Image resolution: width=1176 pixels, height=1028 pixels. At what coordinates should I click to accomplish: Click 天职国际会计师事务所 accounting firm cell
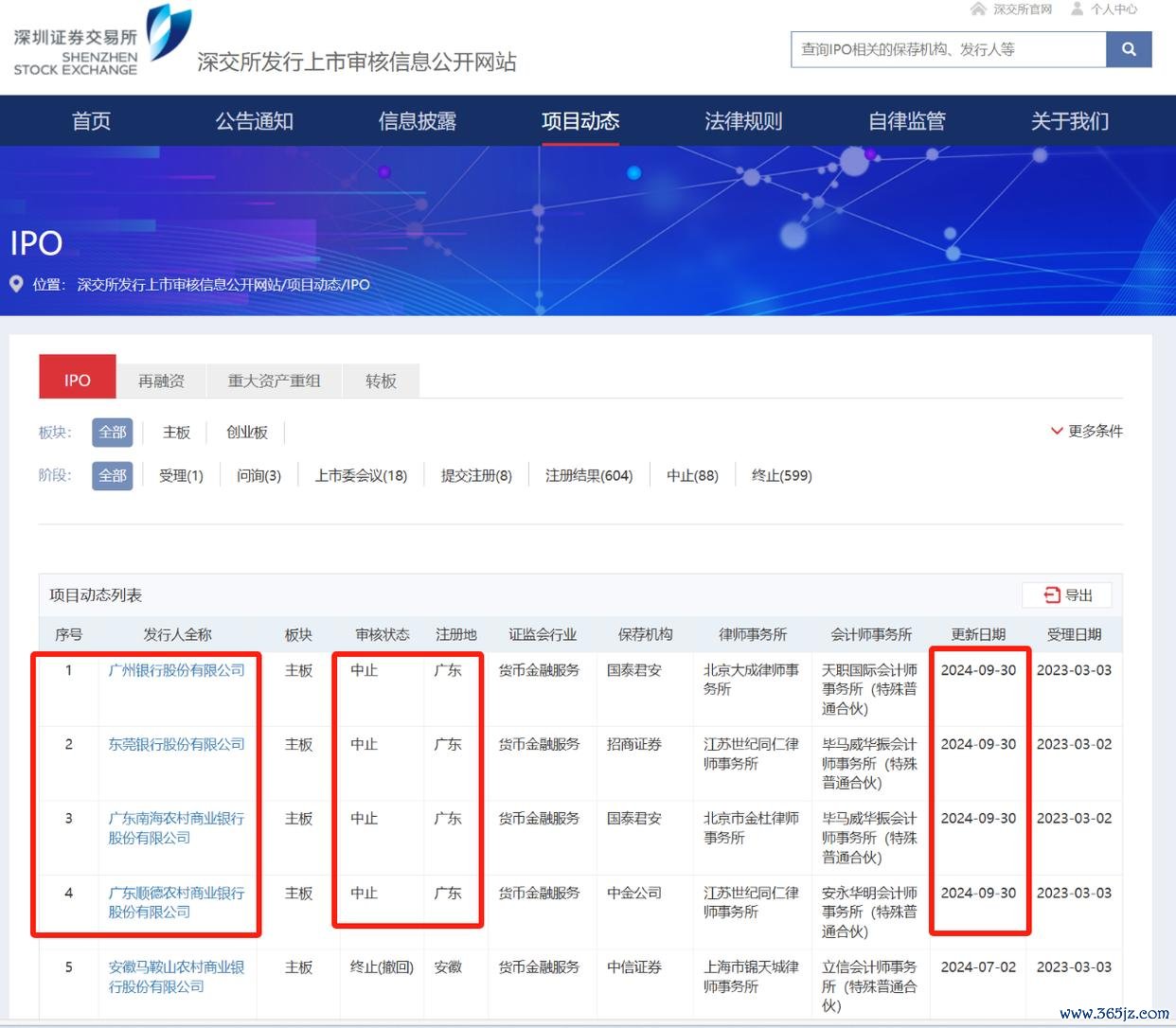(x=869, y=688)
